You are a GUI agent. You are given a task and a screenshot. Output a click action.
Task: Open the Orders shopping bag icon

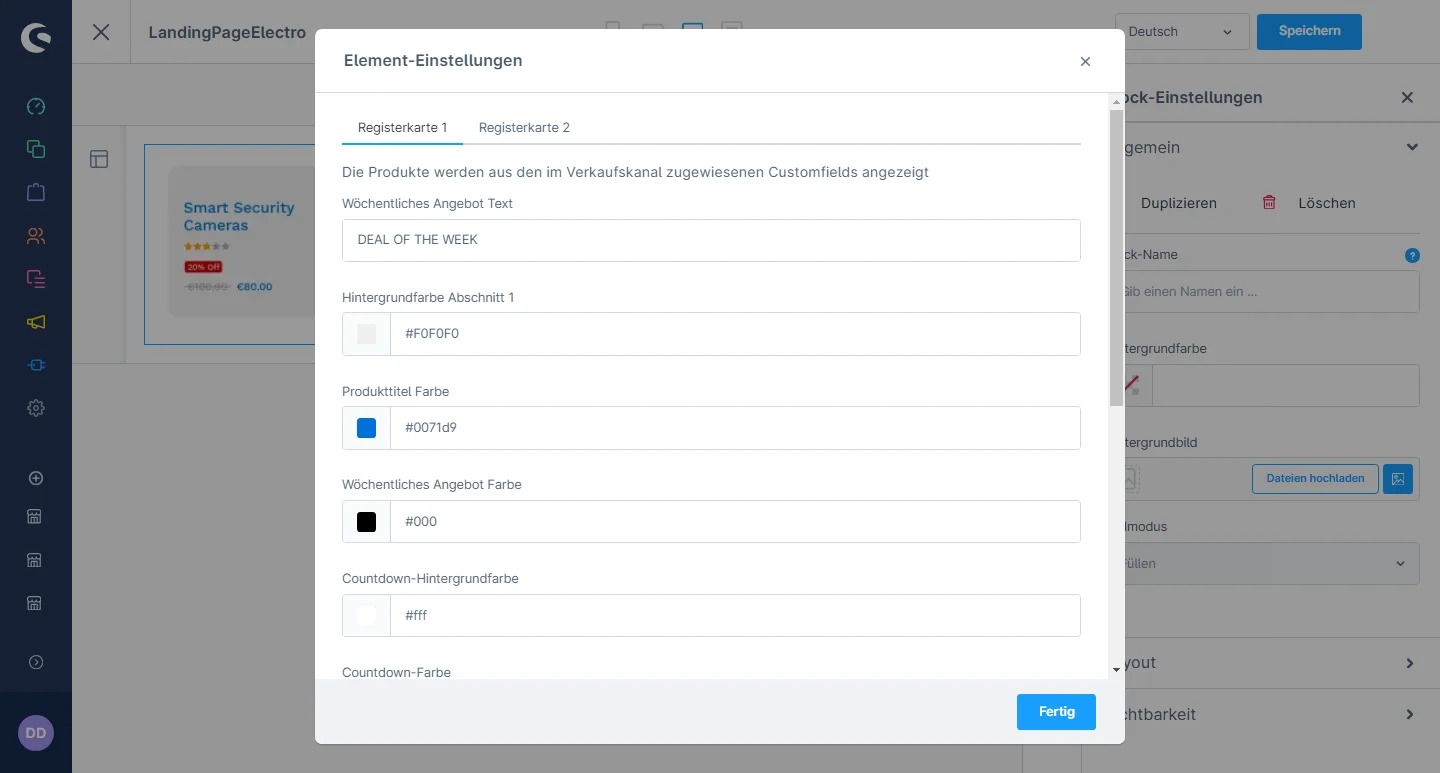pyautogui.click(x=36, y=192)
